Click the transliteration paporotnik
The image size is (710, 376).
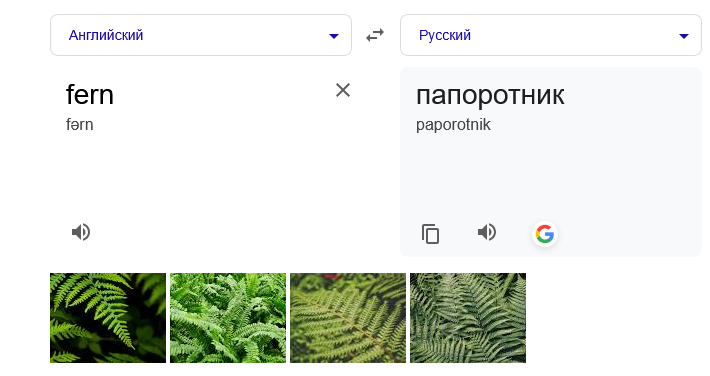453,125
